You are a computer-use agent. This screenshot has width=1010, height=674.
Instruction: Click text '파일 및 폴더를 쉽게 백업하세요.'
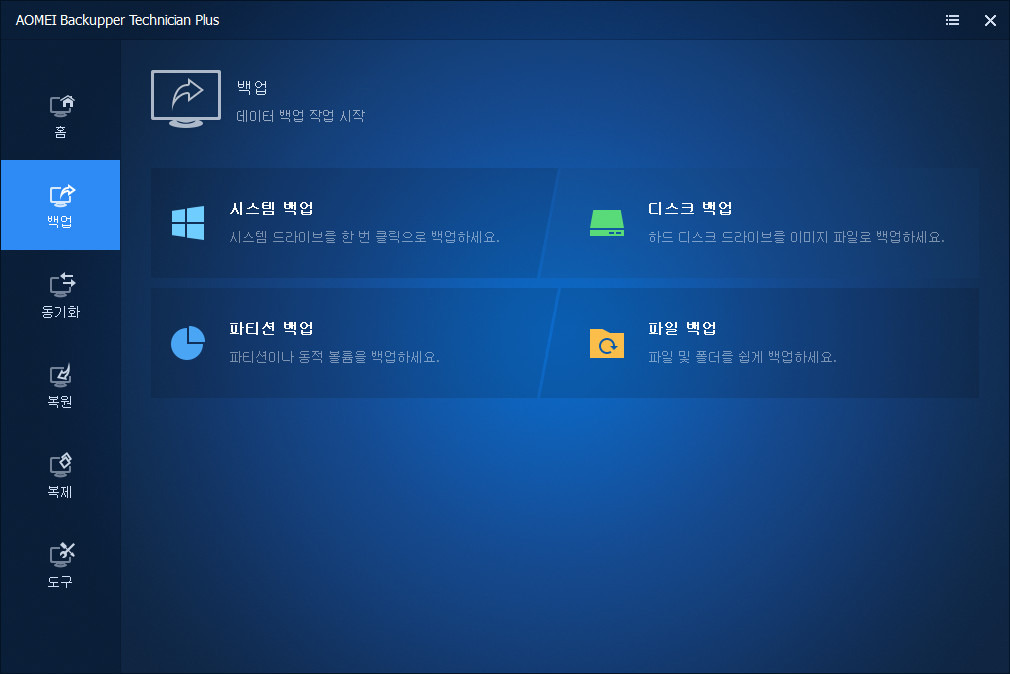pyautogui.click(x=742, y=357)
